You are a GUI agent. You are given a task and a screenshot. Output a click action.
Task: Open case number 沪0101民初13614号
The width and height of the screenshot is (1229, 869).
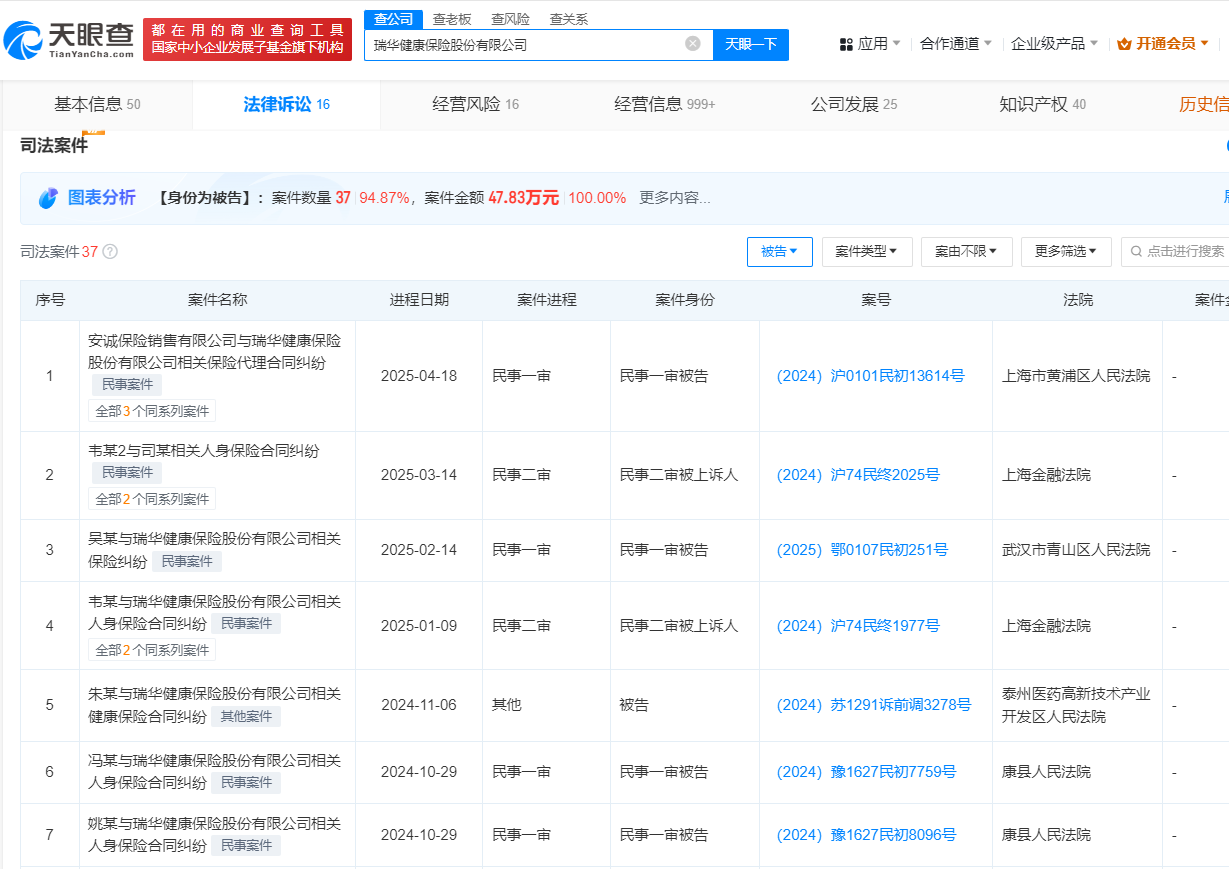(870, 376)
